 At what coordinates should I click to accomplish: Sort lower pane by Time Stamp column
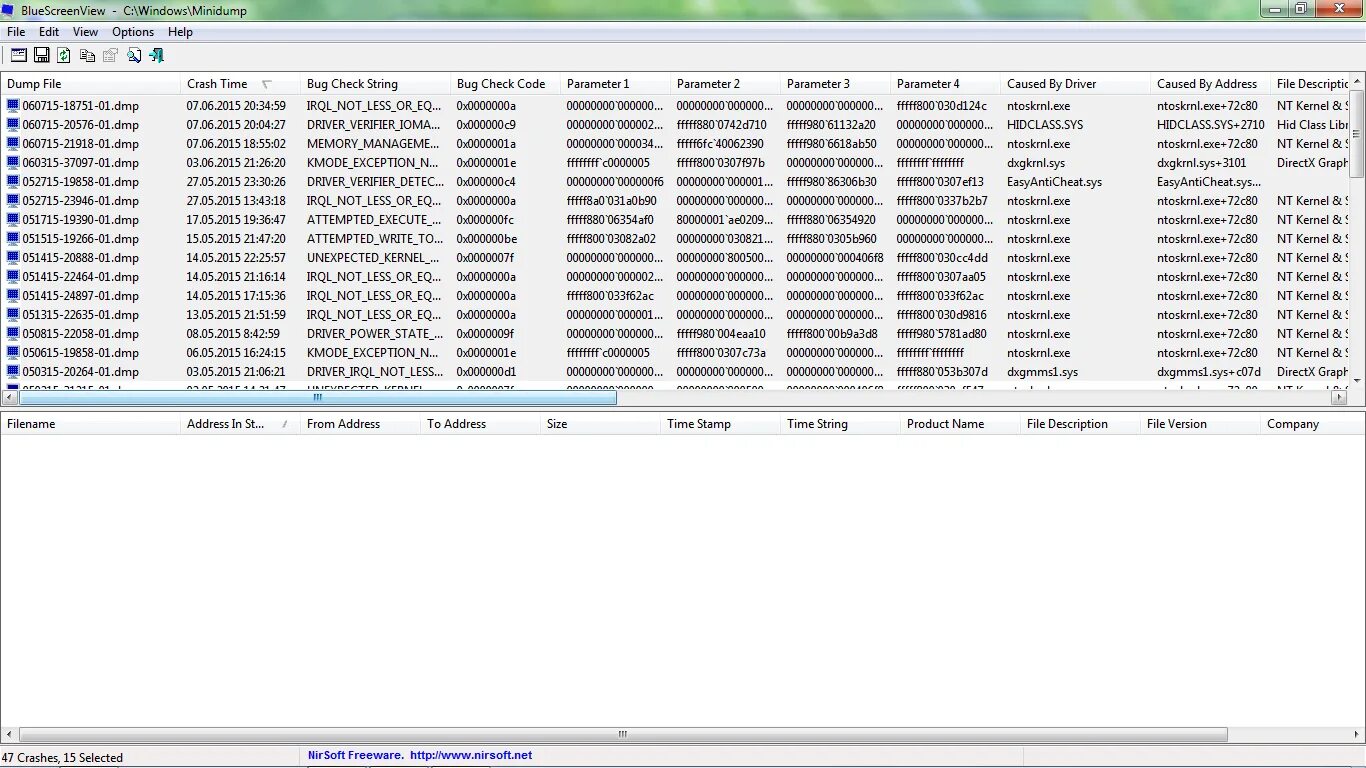click(720, 424)
